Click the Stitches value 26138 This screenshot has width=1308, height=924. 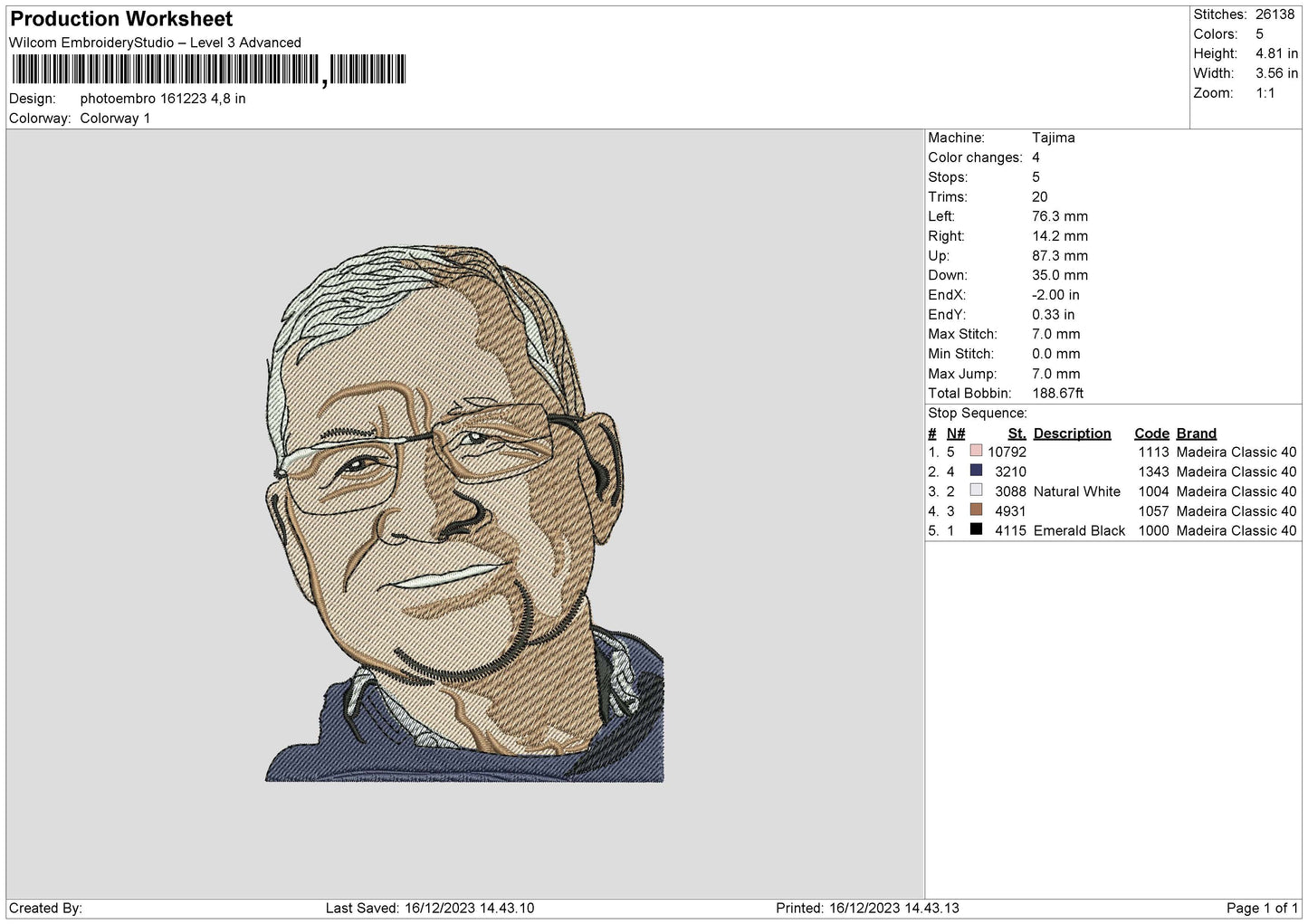coord(1275,14)
